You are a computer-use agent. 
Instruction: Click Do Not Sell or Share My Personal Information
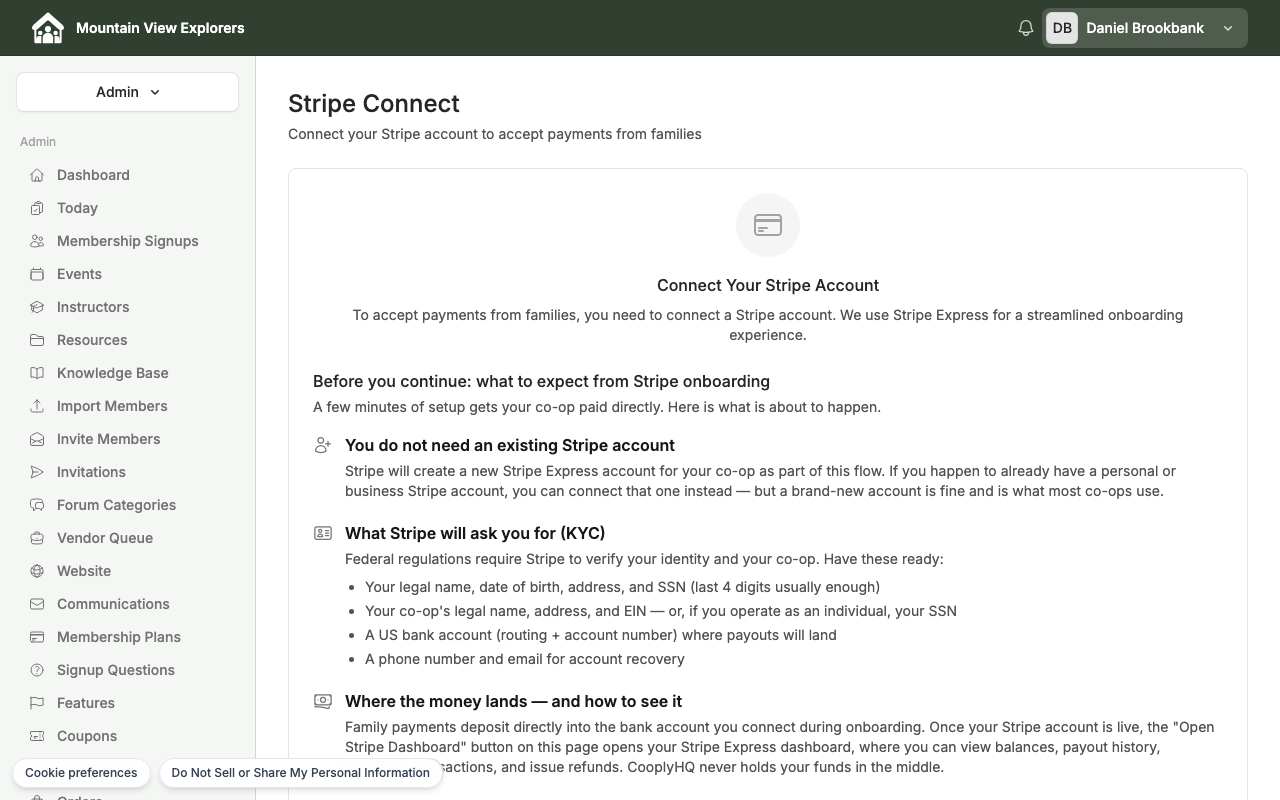tap(300, 773)
